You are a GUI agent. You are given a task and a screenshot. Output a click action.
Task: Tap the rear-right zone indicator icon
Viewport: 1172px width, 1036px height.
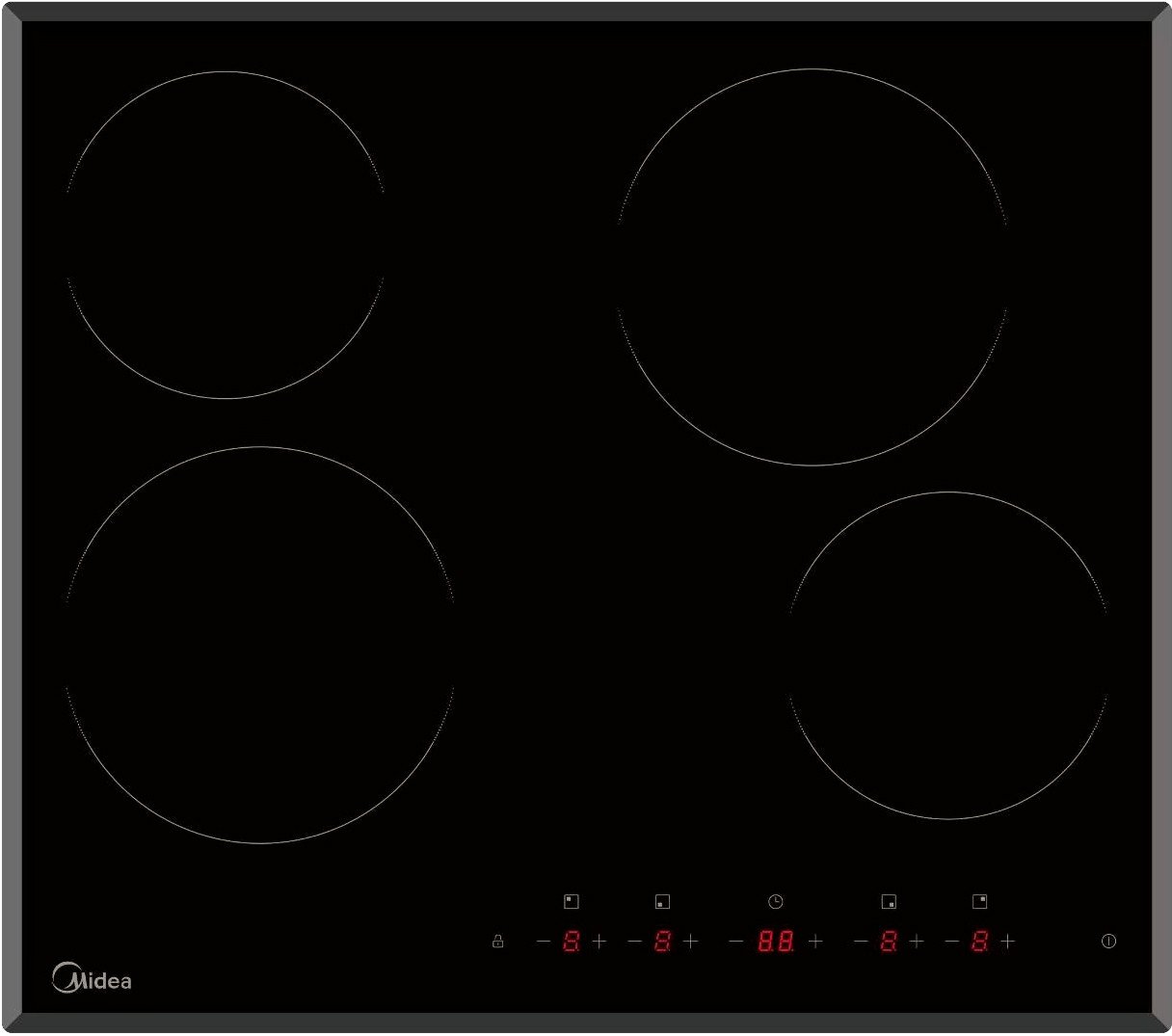979,902
